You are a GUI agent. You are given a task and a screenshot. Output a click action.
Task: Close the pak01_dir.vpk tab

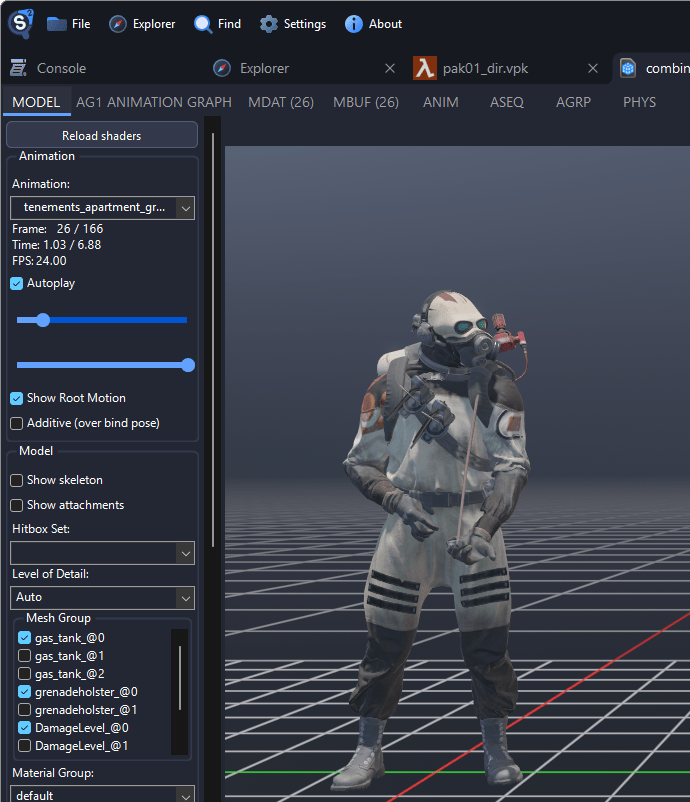point(593,68)
